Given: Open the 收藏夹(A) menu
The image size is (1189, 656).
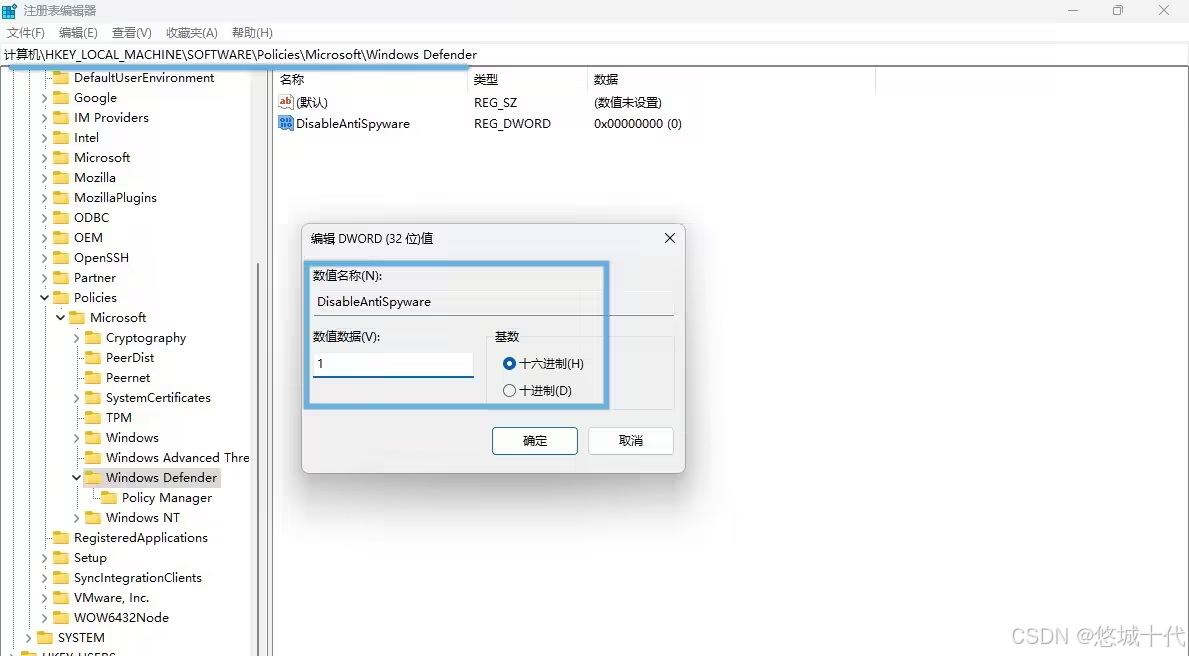Looking at the screenshot, I should 192,33.
